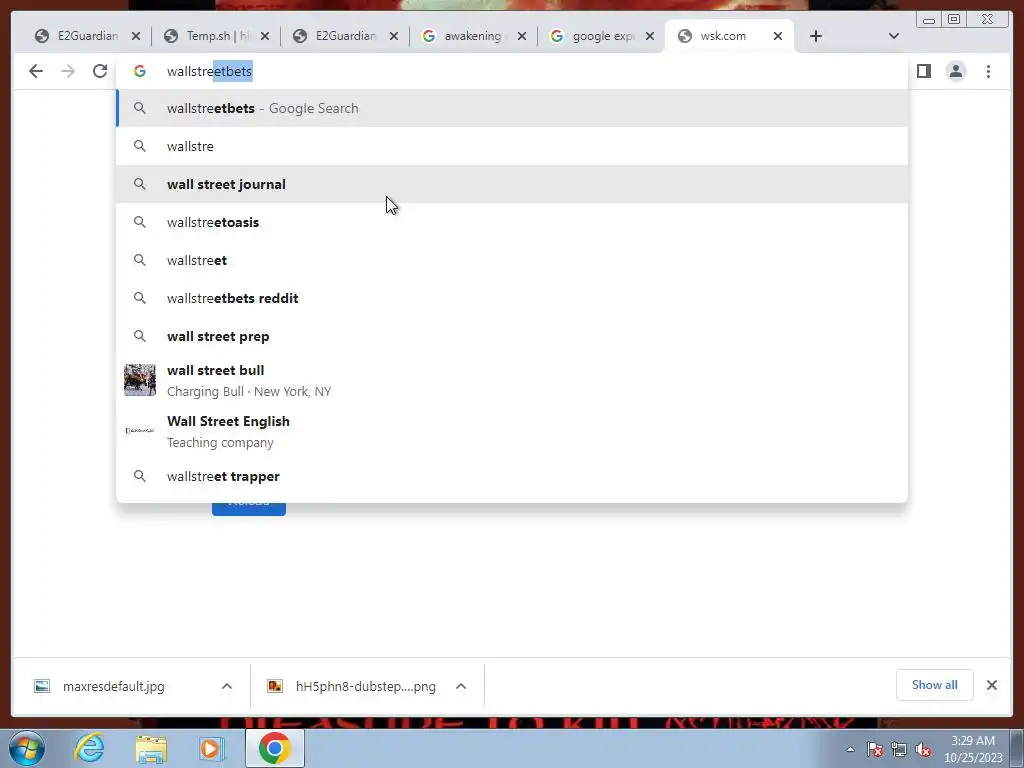Open the hH5phn8-dubstep png download
The width and height of the screenshot is (1024, 768).
(366, 686)
